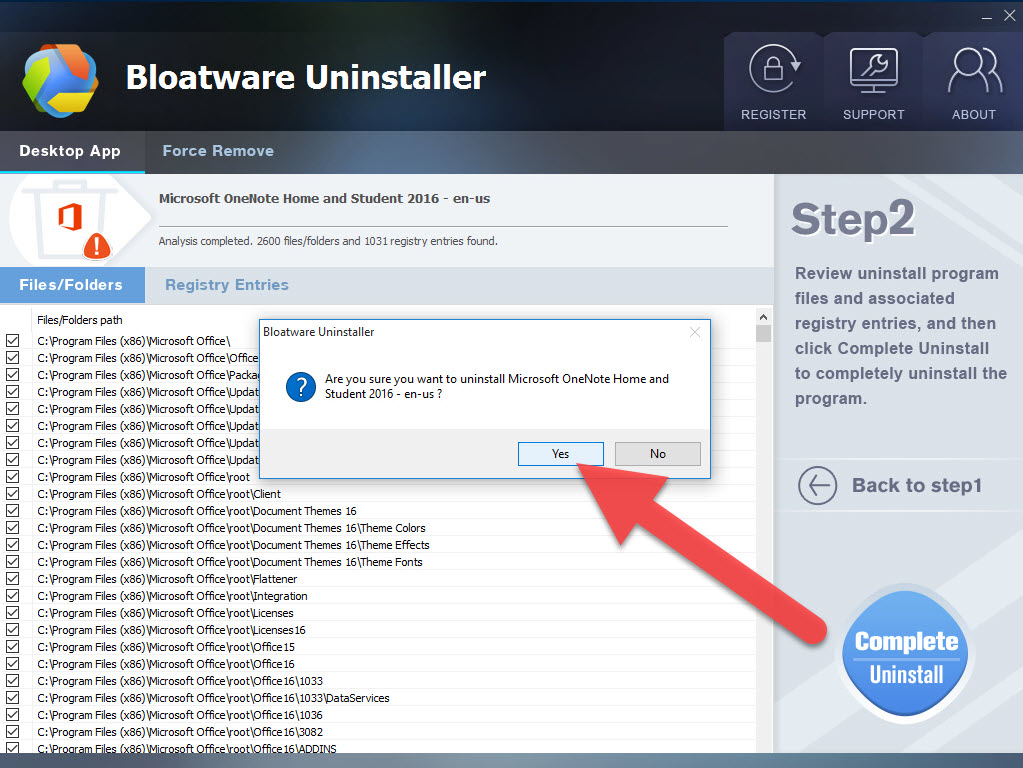This screenshot has height=768, width=1023.
Task: Click the Bloatware Uninstaller logo
Action: tap(60, 80)
